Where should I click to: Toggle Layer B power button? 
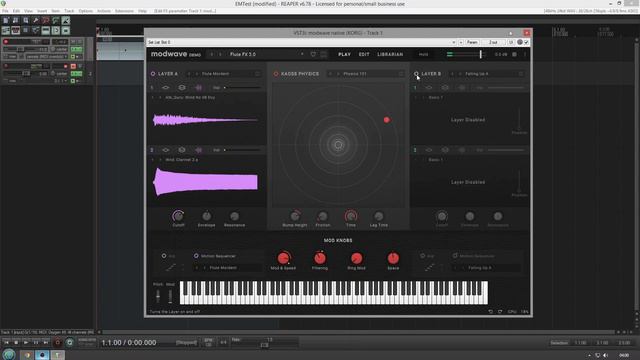[416, 74]
